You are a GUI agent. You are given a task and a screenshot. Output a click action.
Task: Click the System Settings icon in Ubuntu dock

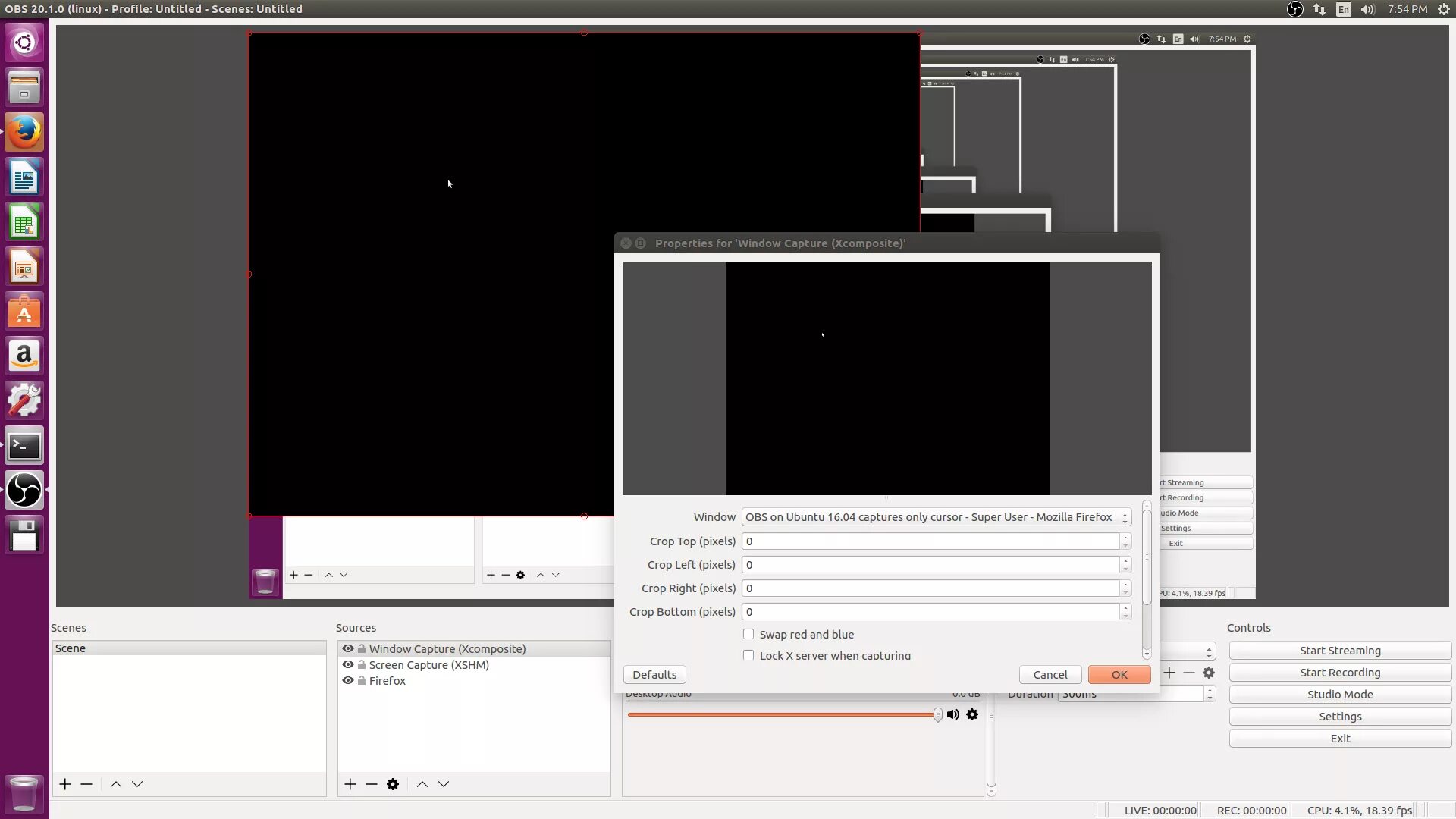click(24, 400)
